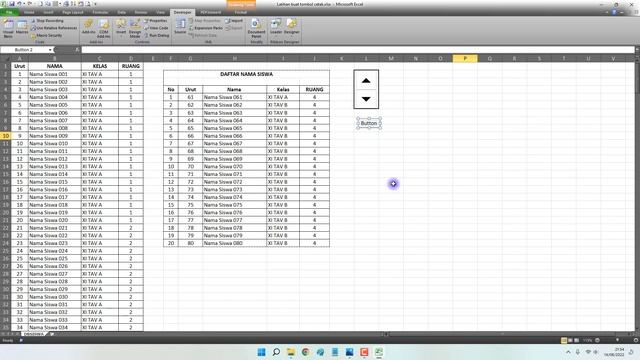The height and width of the screenshot is (360, 640).
Task: Open the Drawing Tools Format tab
Action: (241, 12)
